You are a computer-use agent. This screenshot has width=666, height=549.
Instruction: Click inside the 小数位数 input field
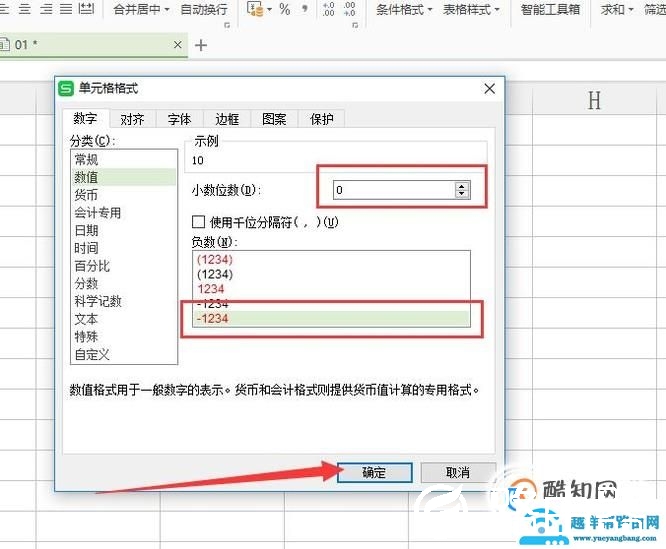[x=394, y=190]
